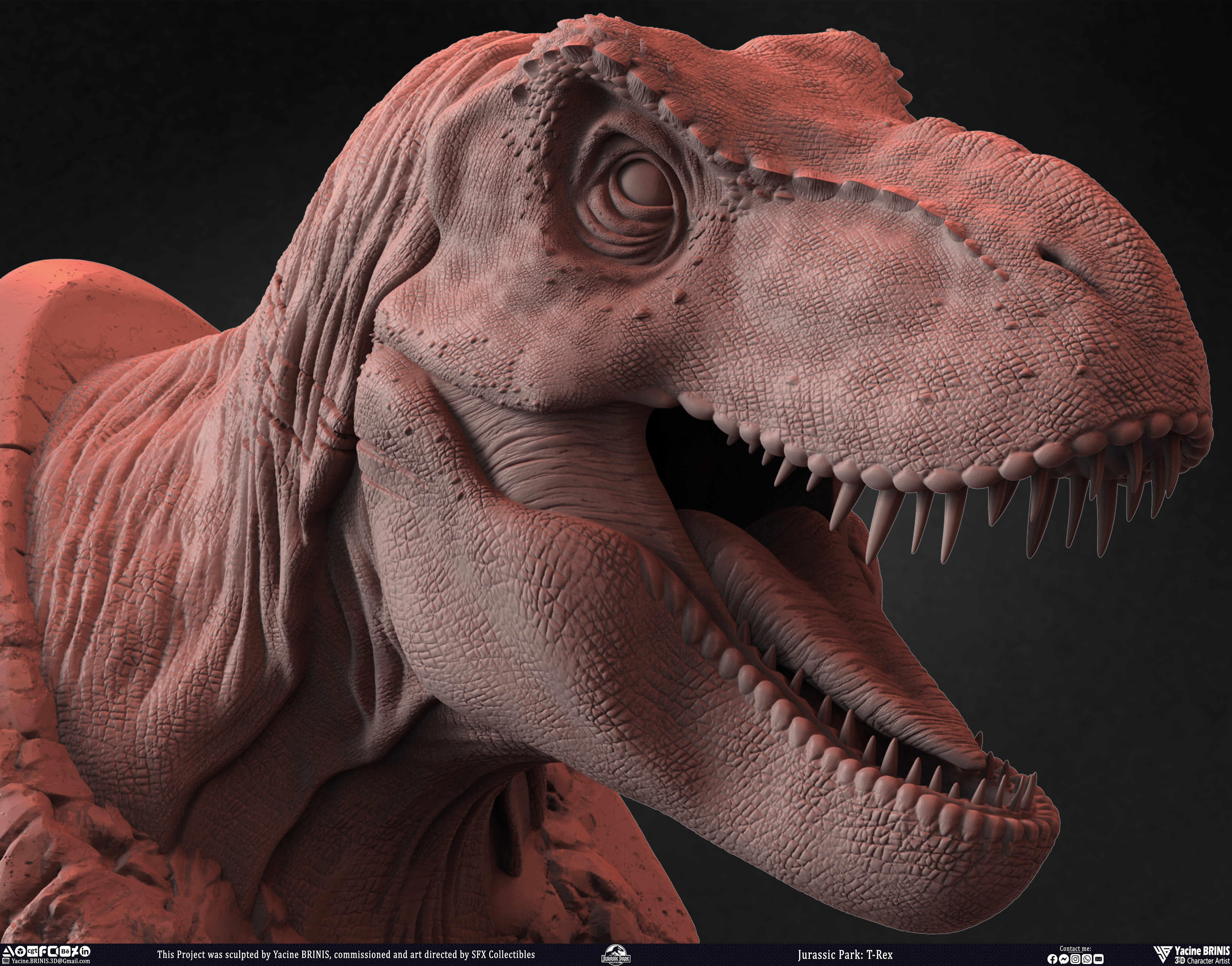Screen dimensions: 1232x966
Task: Open the Yacine BRINIS logo mark
Action: pos(1163,955)
